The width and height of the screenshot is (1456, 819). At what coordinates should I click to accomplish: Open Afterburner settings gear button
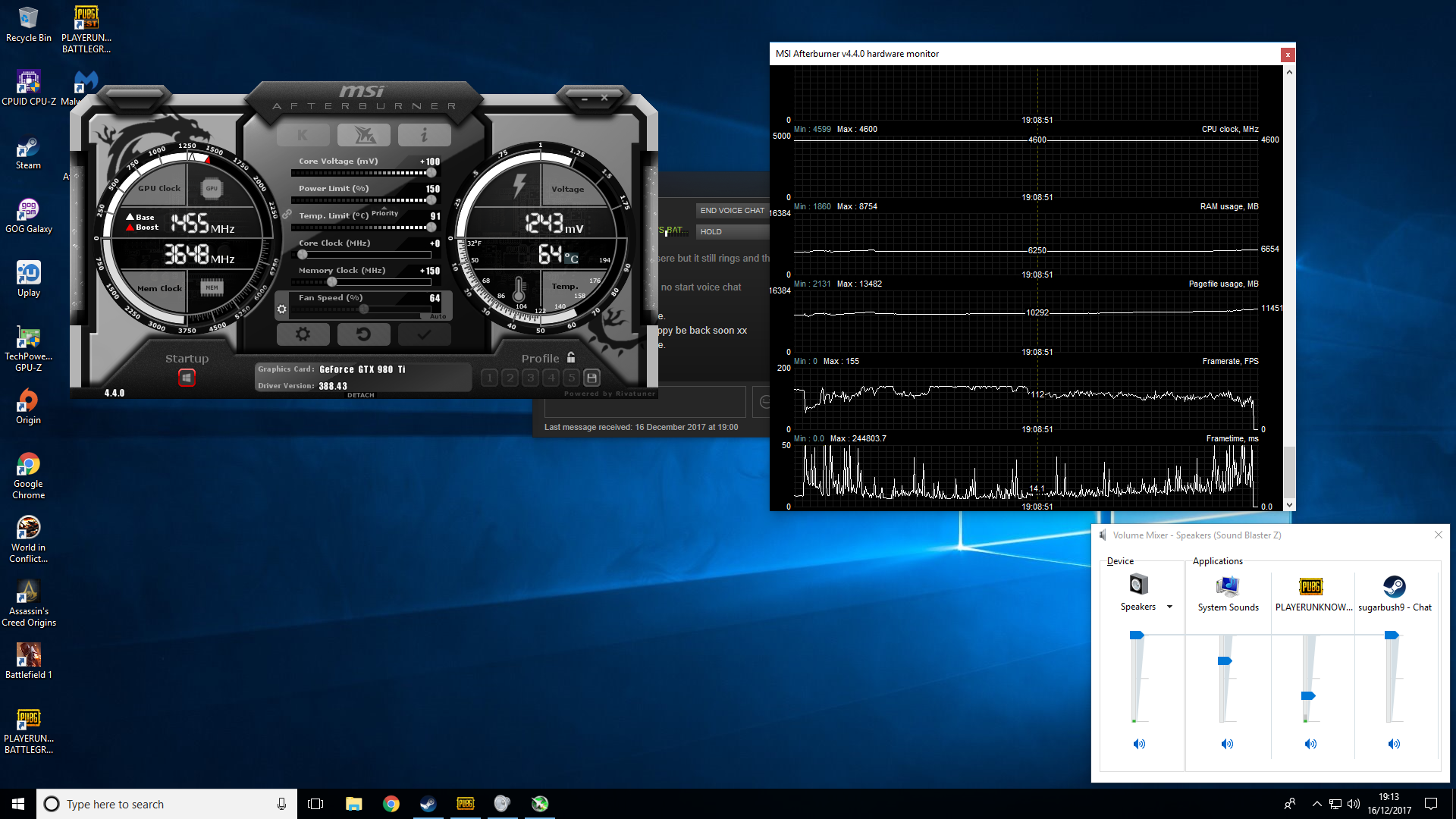coord(303,334)
